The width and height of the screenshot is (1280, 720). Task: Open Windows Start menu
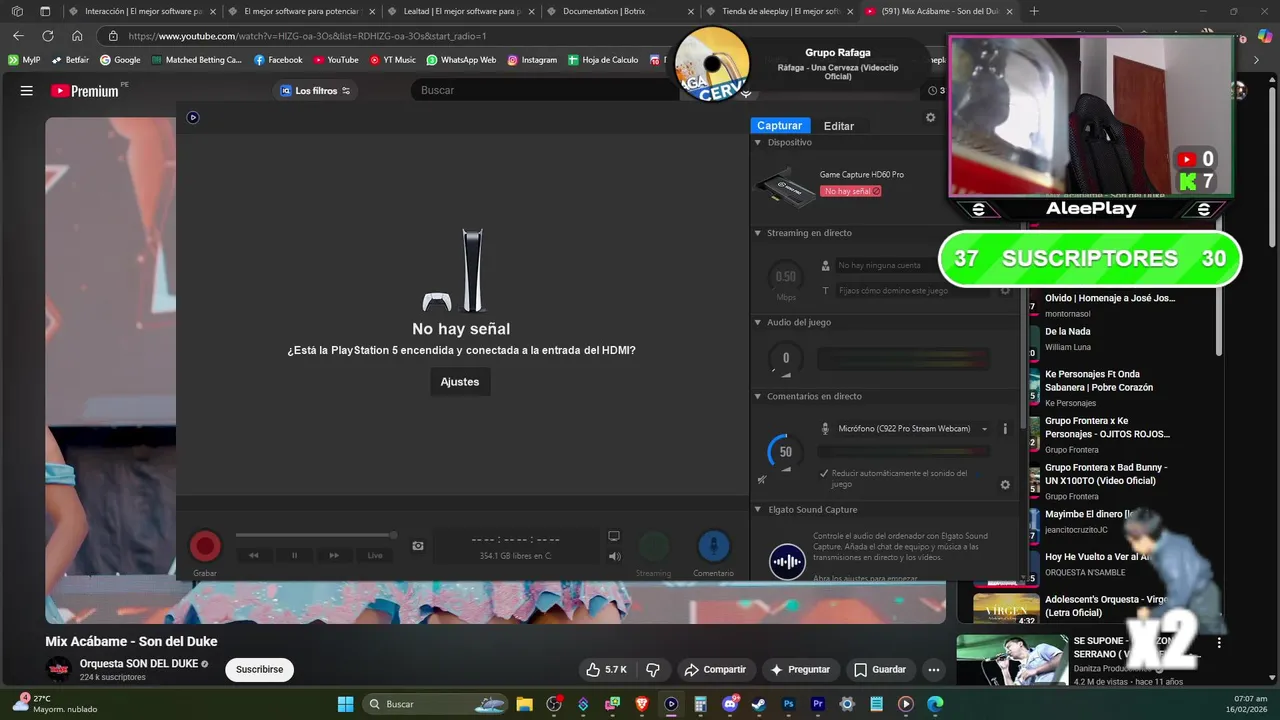pyautogui.click(x=345, y=704)
